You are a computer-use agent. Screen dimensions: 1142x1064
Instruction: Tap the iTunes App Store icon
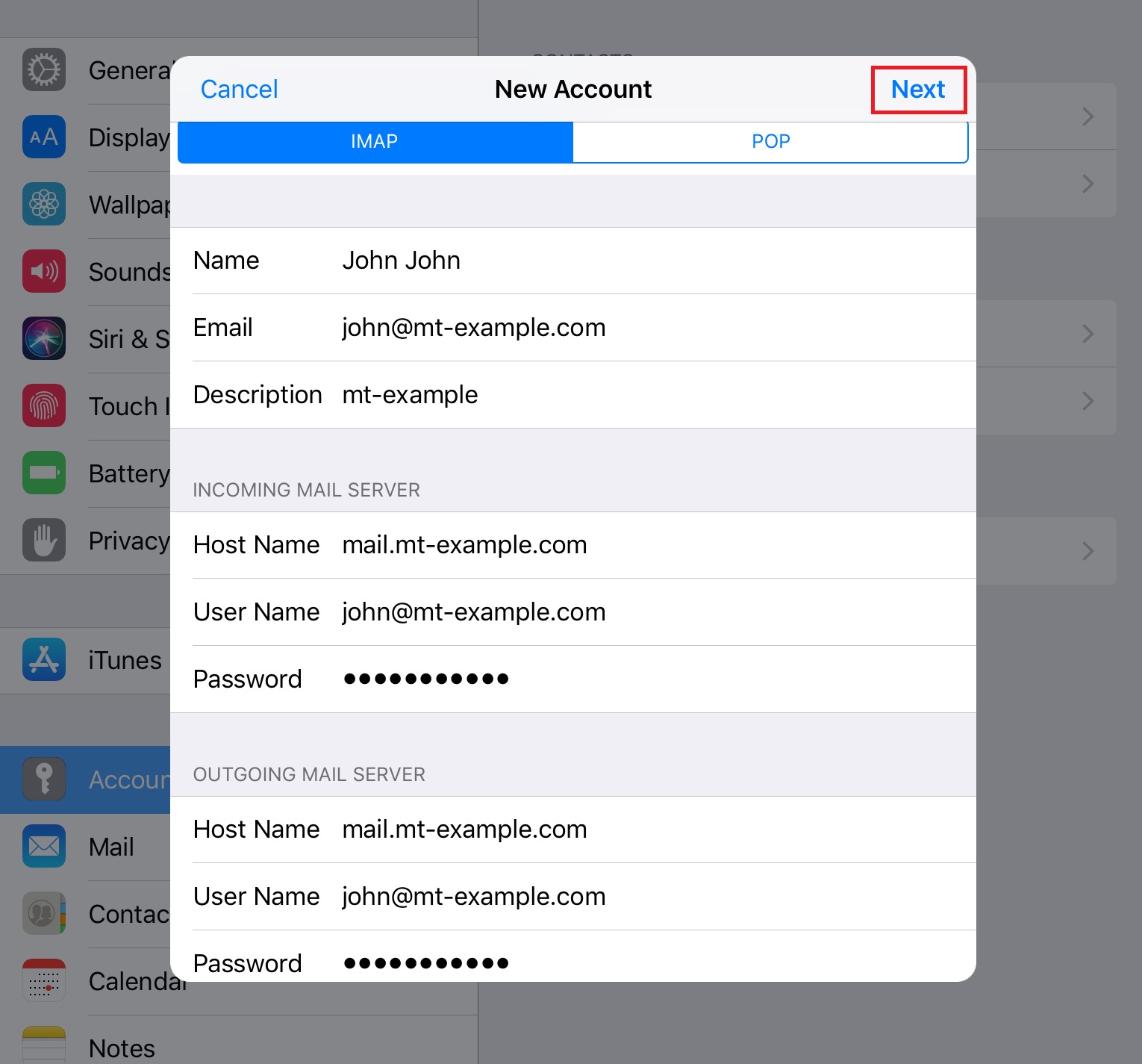[44, 660]
